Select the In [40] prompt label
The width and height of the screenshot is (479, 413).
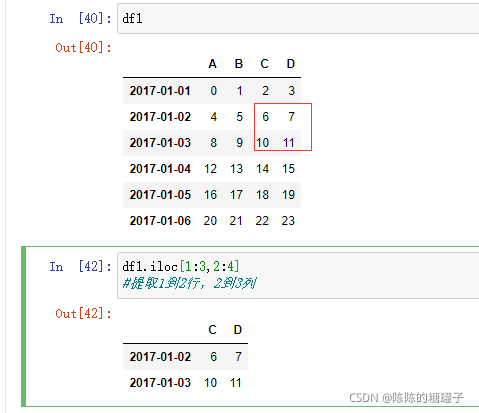(80, 19)
